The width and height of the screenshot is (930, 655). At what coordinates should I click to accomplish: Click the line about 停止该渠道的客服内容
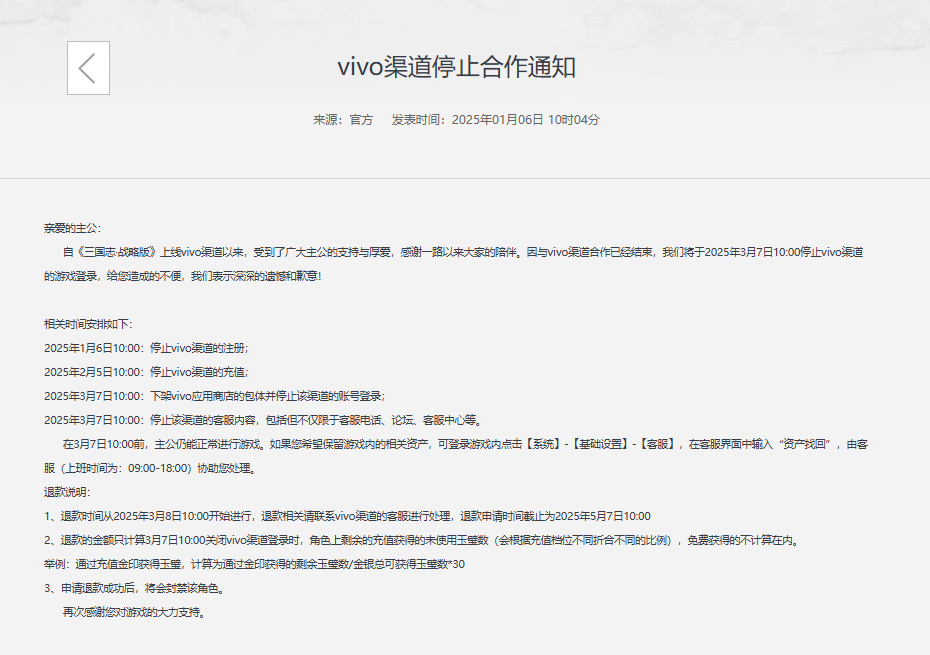click(x=265, y=421)
